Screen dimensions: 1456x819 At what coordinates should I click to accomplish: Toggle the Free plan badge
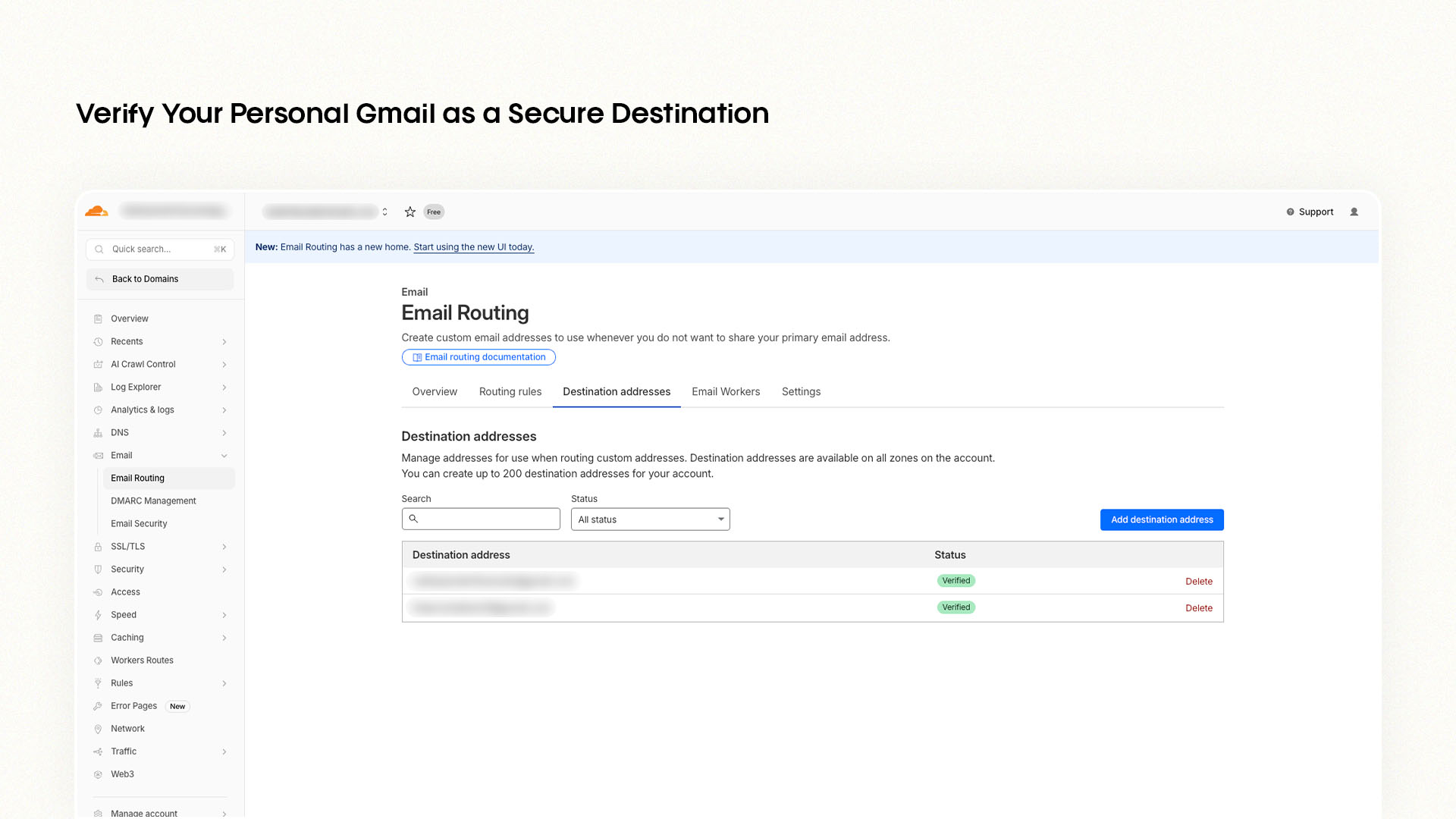click(x=433, y=212)
